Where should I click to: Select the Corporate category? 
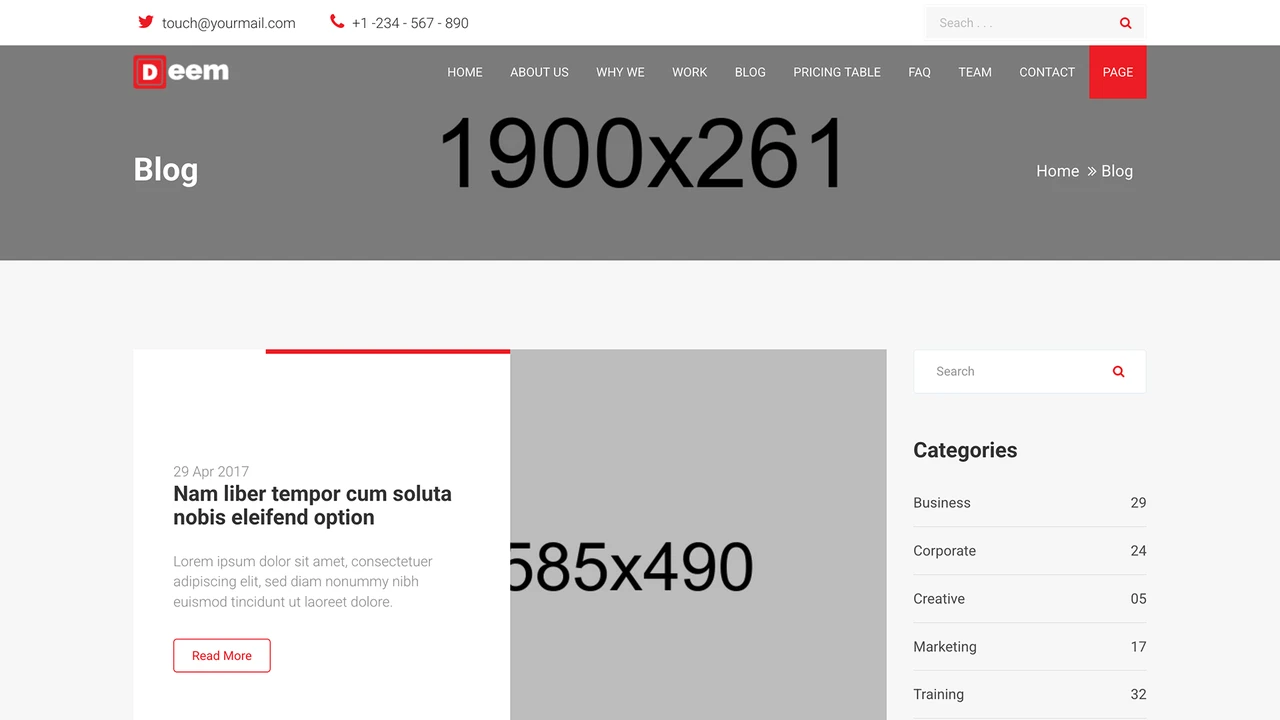pyautogui.click(x=944, y=551)
